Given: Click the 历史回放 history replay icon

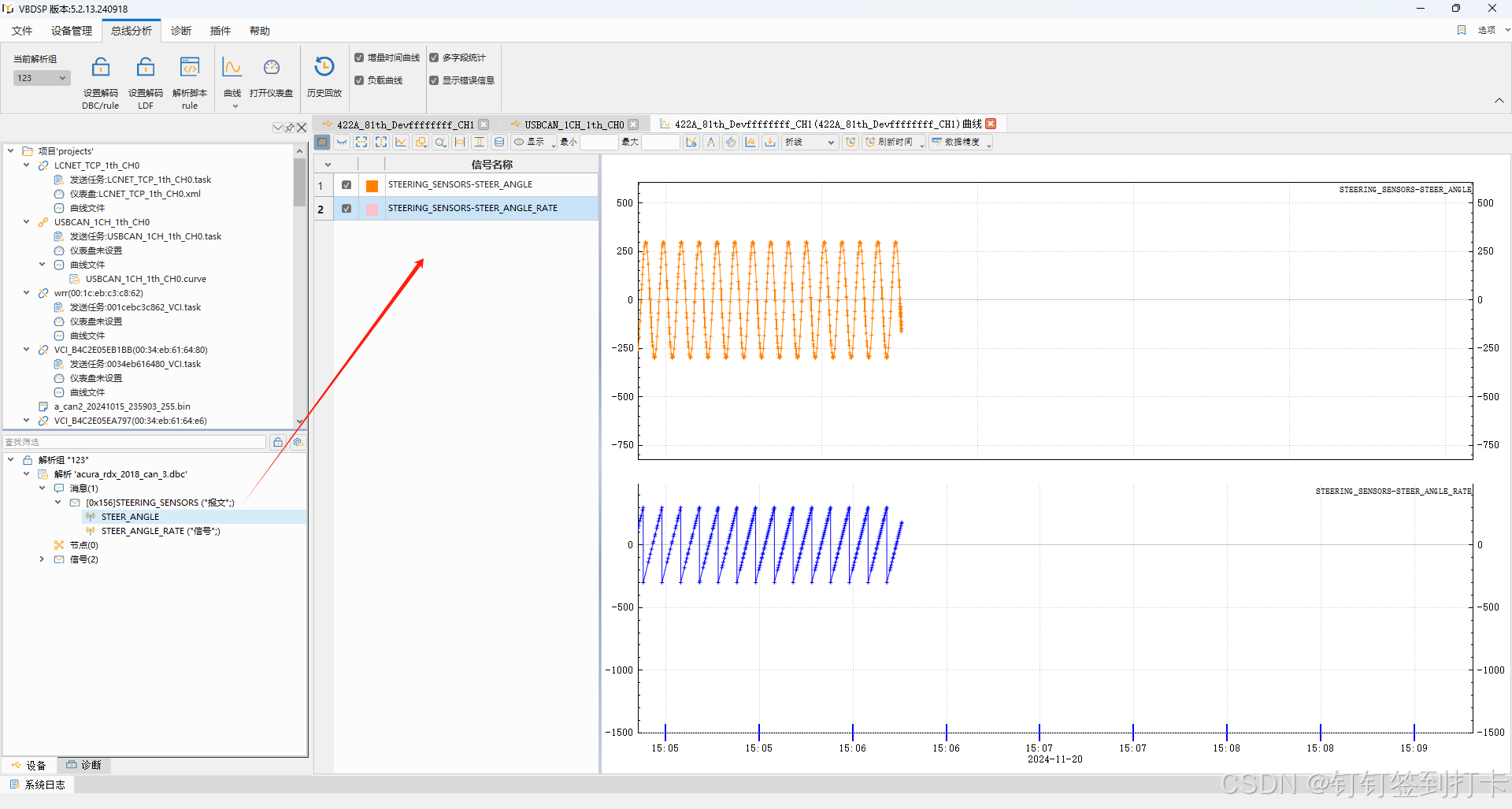Looking at the screenshot, I should 324,67.
